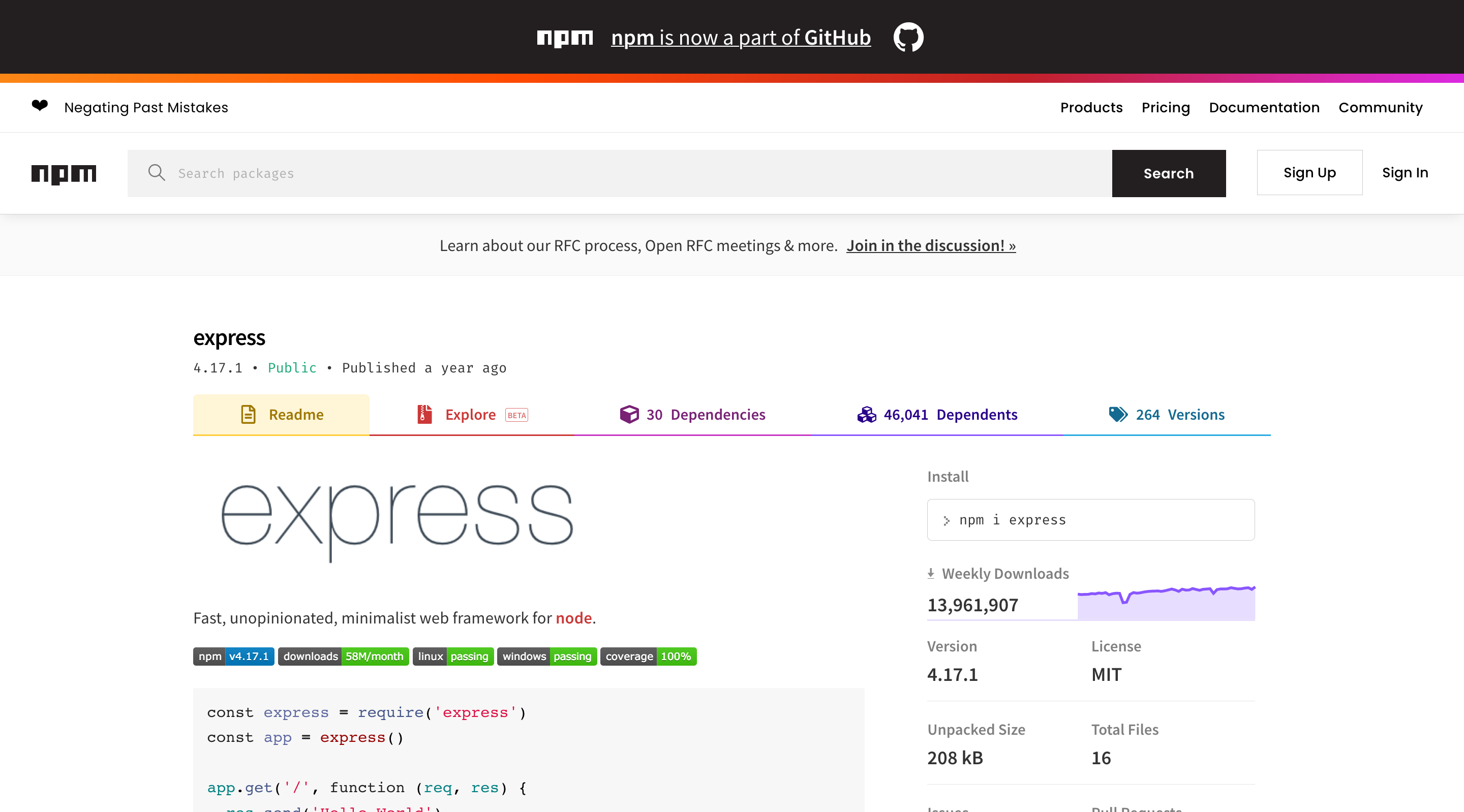Click 'Join in the discussion!' link

931,245
